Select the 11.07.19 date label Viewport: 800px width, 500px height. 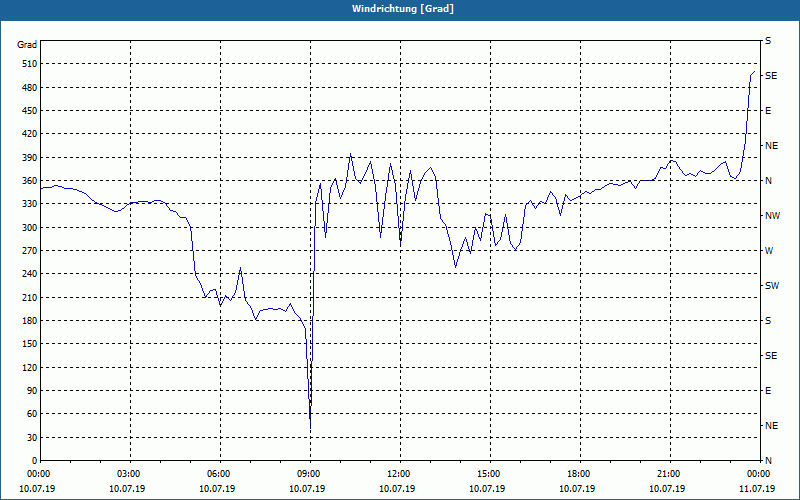757,489
